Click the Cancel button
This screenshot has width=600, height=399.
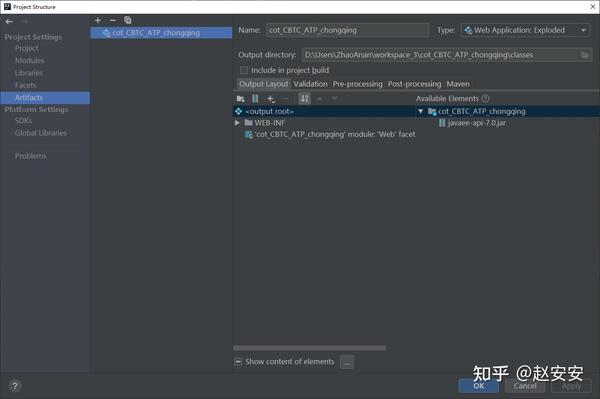[525, 386]
